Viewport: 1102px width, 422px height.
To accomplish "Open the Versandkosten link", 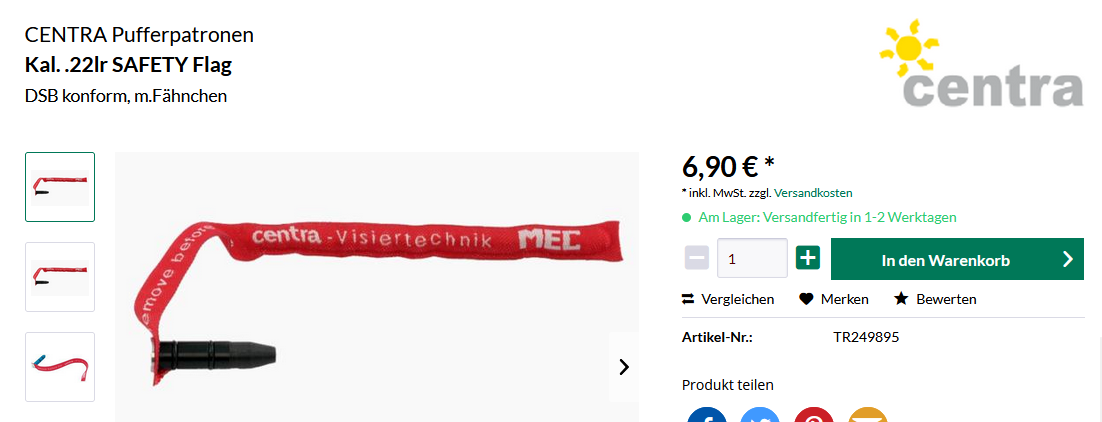I will pyautogui.click(x=813, y=192).
